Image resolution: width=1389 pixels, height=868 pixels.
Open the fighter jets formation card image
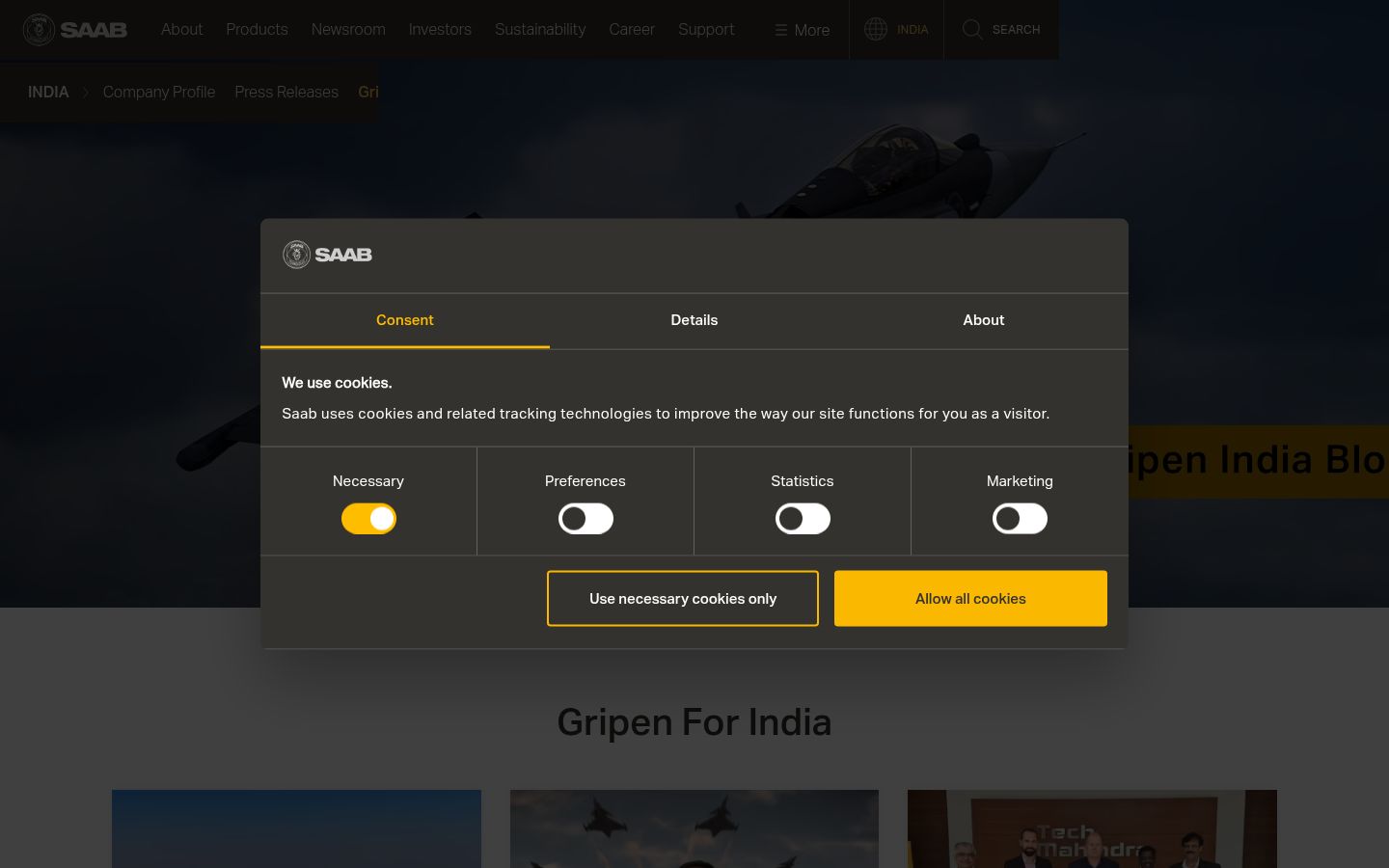pyautogui.click(x=694, y=828)
